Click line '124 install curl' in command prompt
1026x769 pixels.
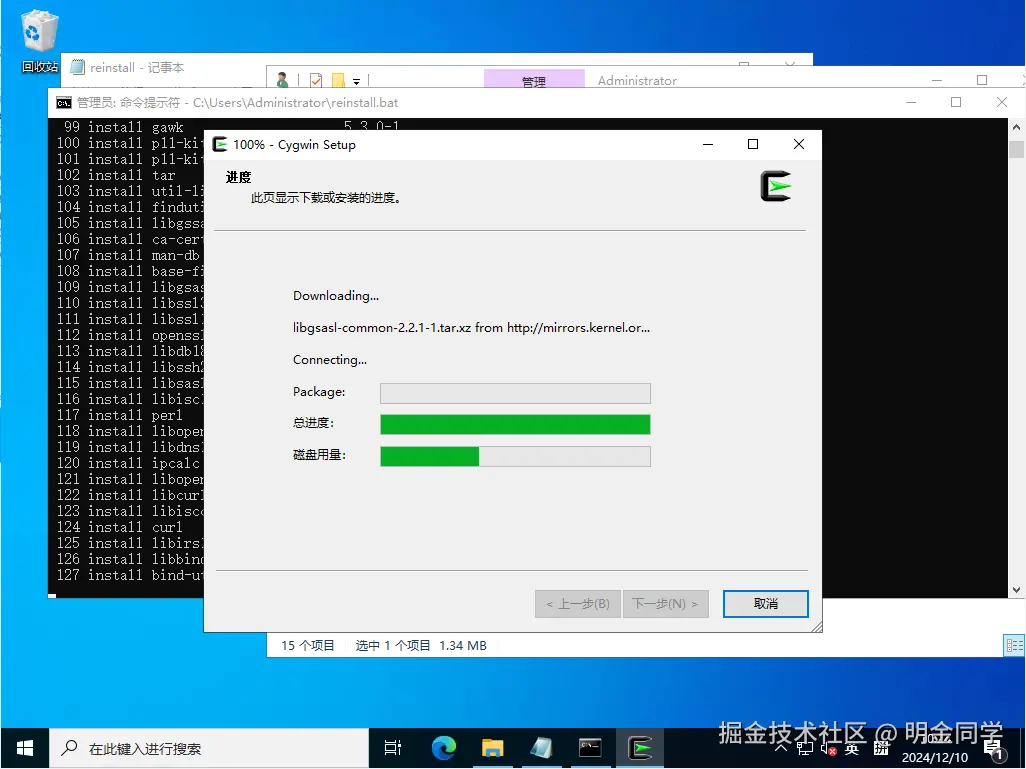click(120, 527)
